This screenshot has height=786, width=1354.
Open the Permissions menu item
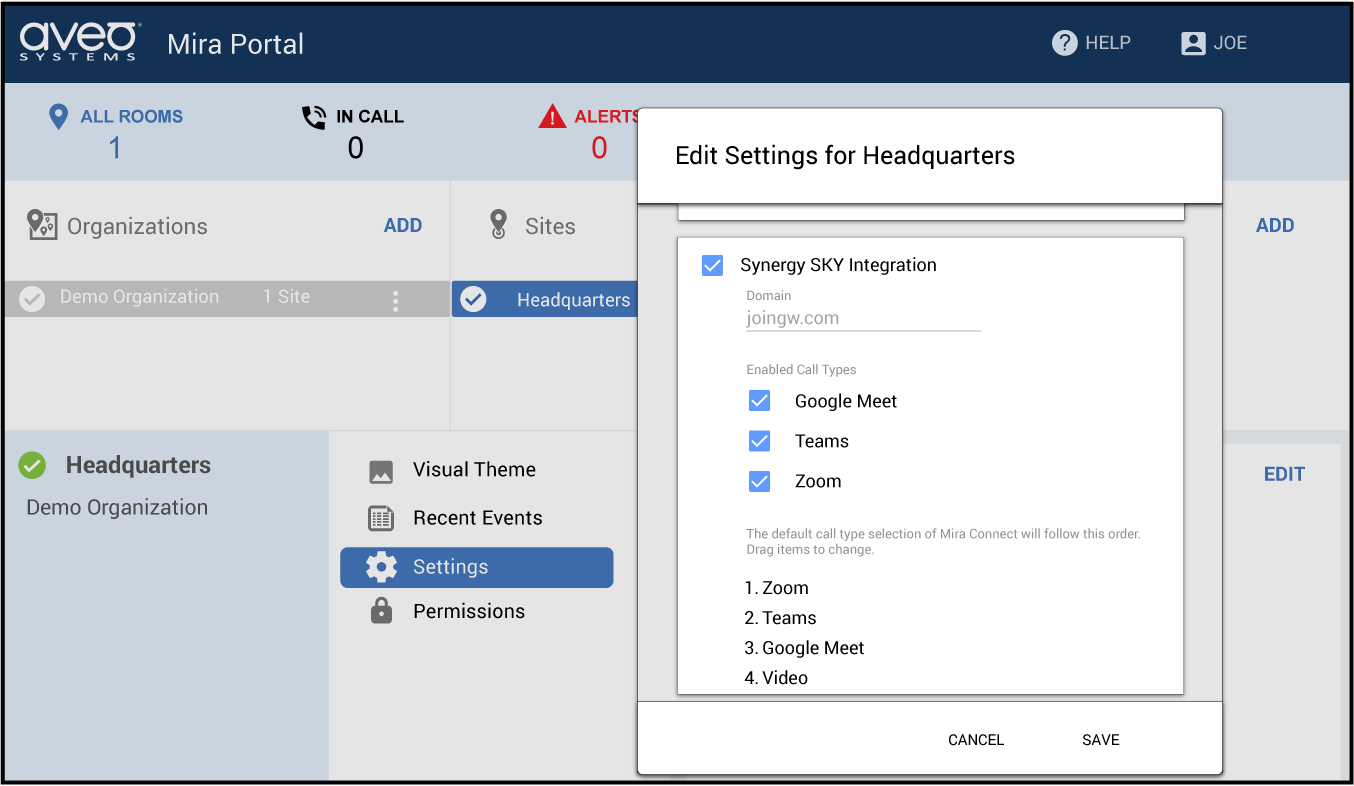coord(468,611)
